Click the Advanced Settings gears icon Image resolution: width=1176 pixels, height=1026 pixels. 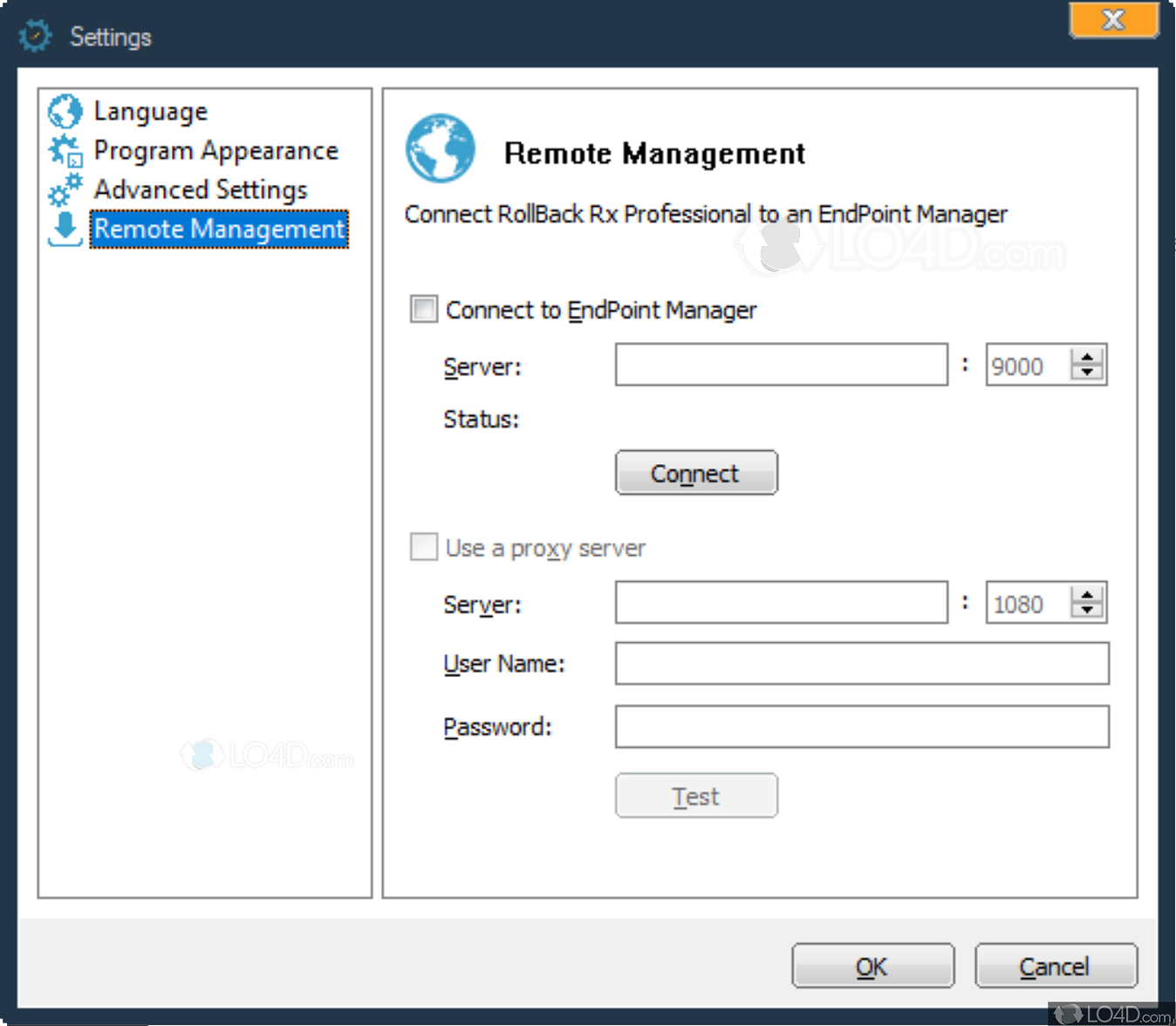pos(64,189)
